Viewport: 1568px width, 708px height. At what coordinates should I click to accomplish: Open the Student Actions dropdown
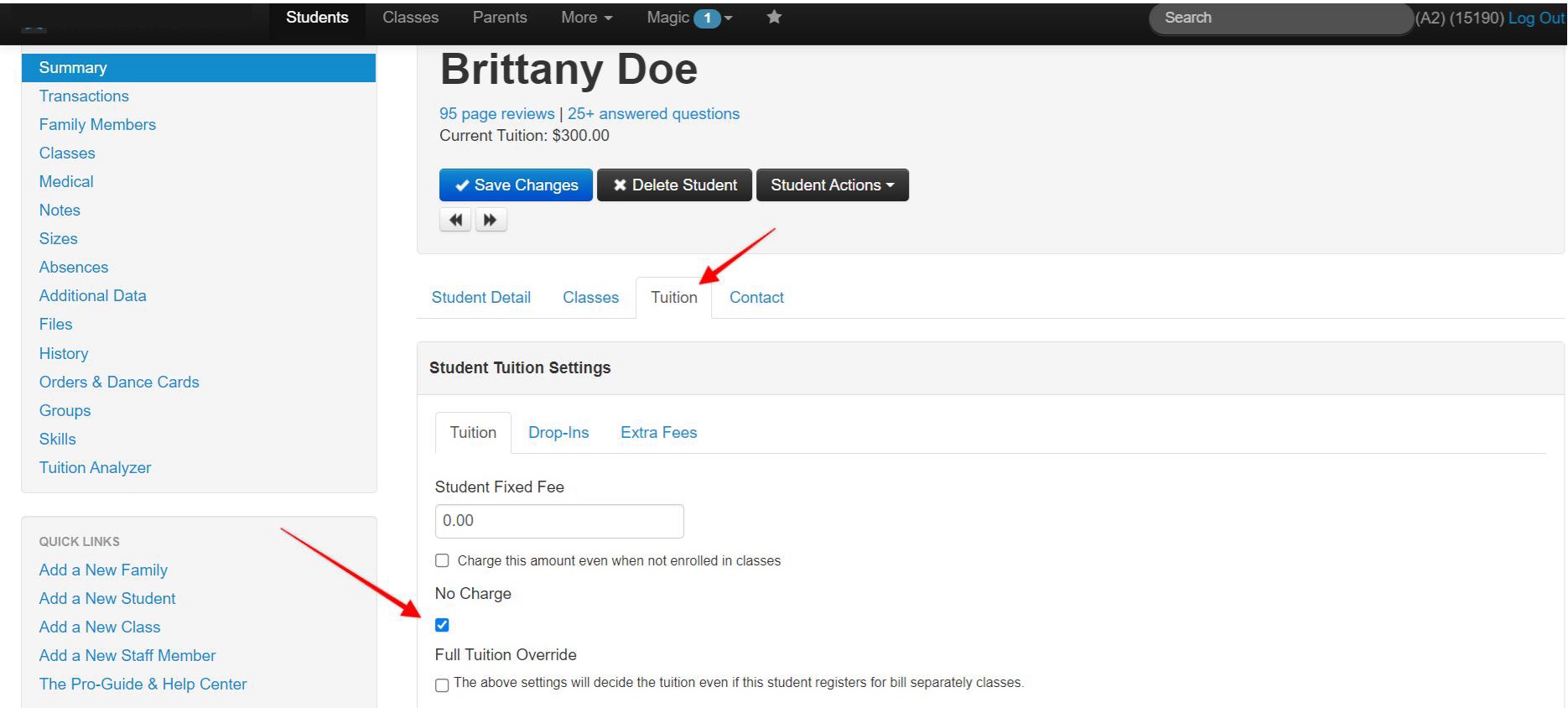[832, 185]
